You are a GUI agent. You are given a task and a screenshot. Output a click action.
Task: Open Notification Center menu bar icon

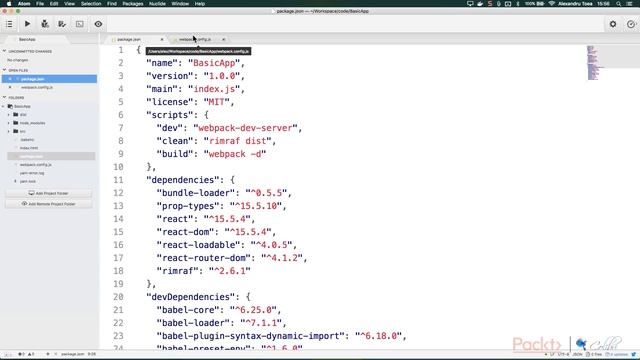(630, 4)
